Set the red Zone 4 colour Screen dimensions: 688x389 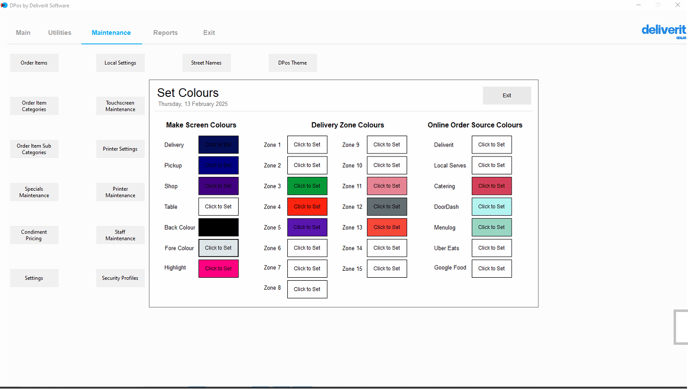pos(307,207)
